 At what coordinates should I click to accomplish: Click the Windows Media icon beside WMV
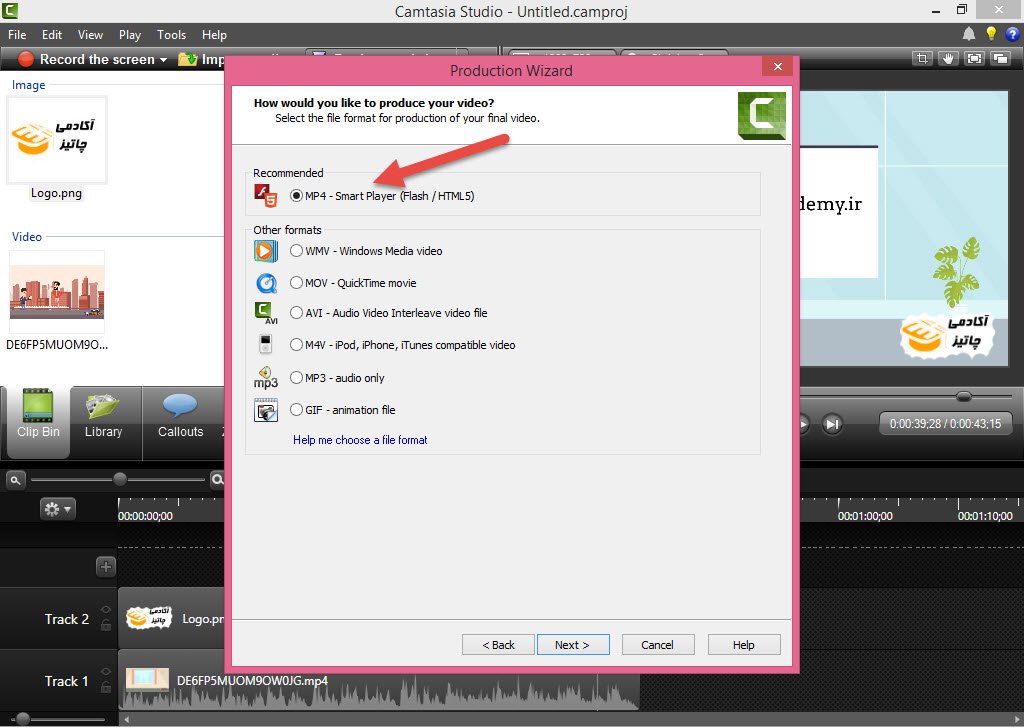(266, 251)
